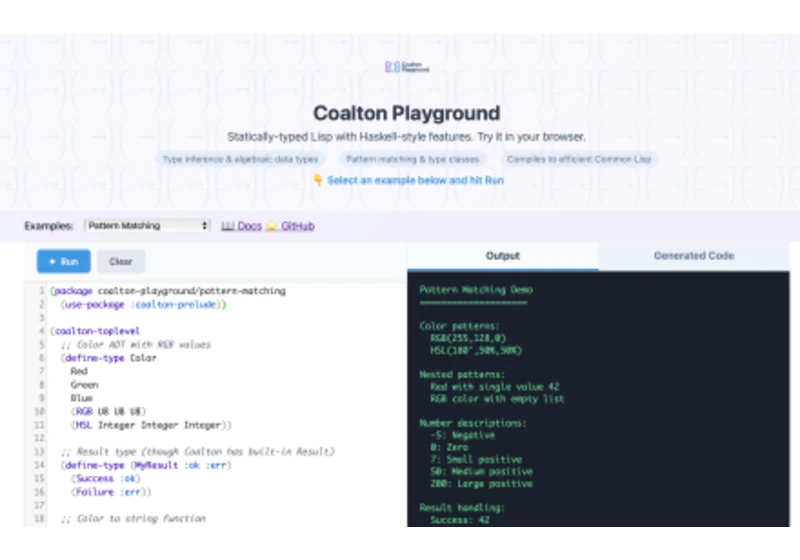Click the 'Color ADT with RGB values' comment

click(136, 345)
